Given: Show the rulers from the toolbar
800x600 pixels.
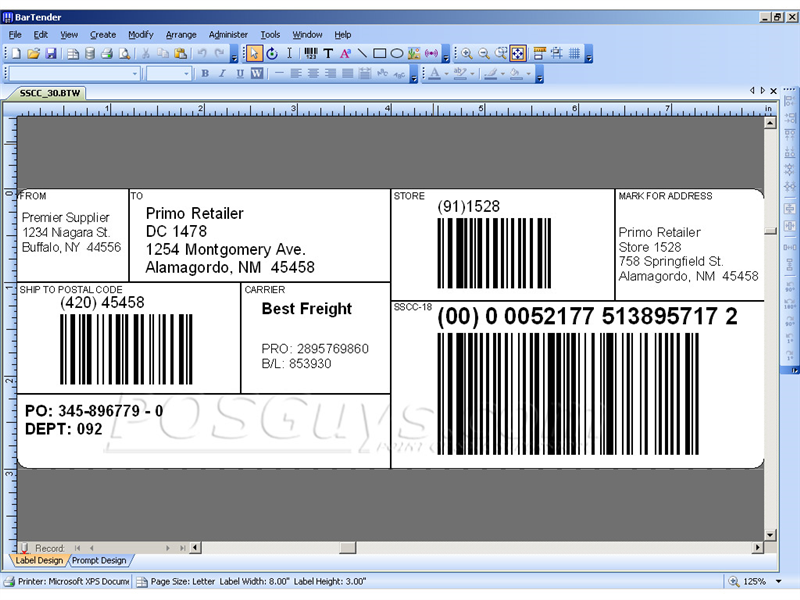Looking at the screenshot, I should pyautogui.click(x=540, y=54).
